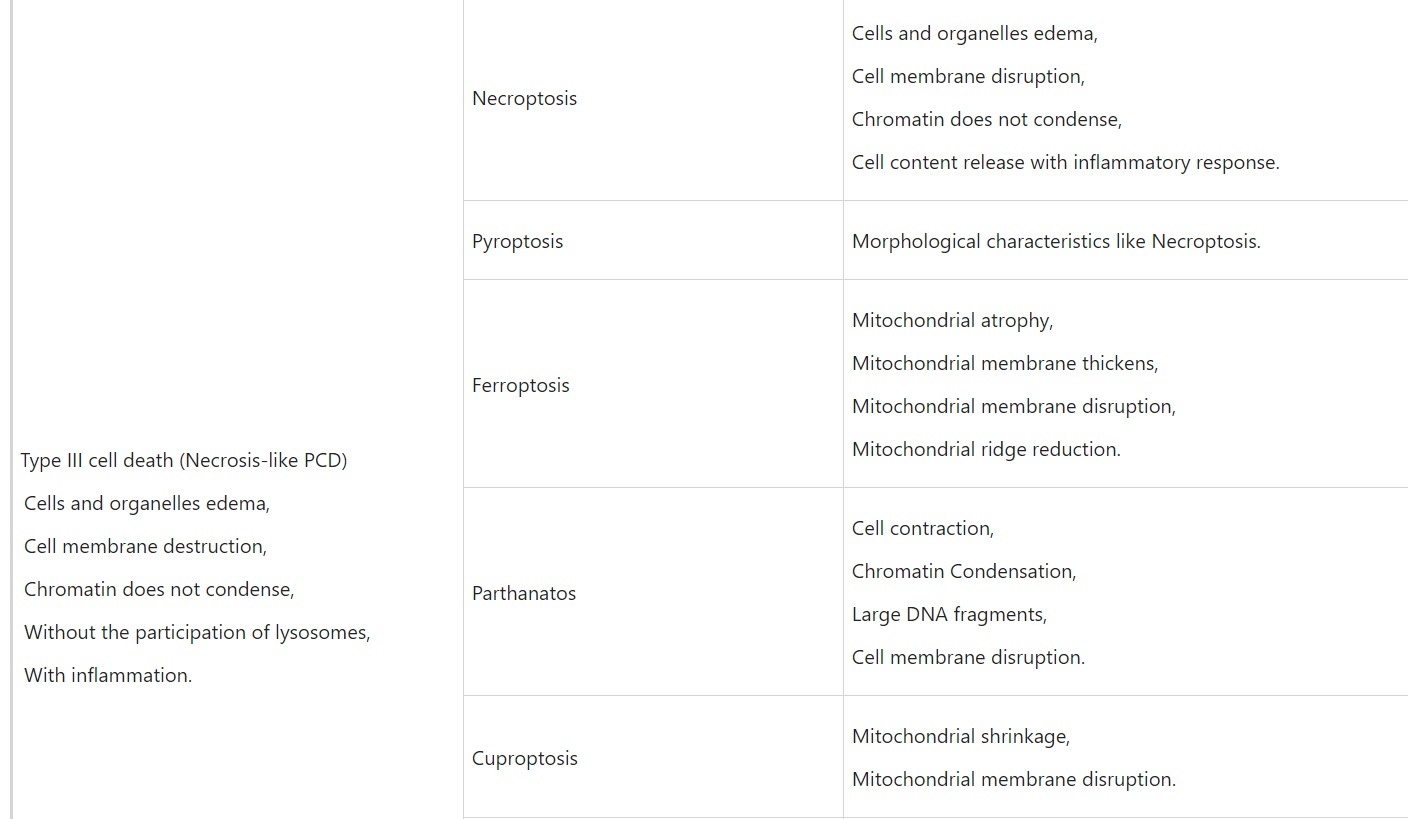The image size is (1408, 819).
Task: Click the Cuproptosis cell name
Action: coord(524,759)
